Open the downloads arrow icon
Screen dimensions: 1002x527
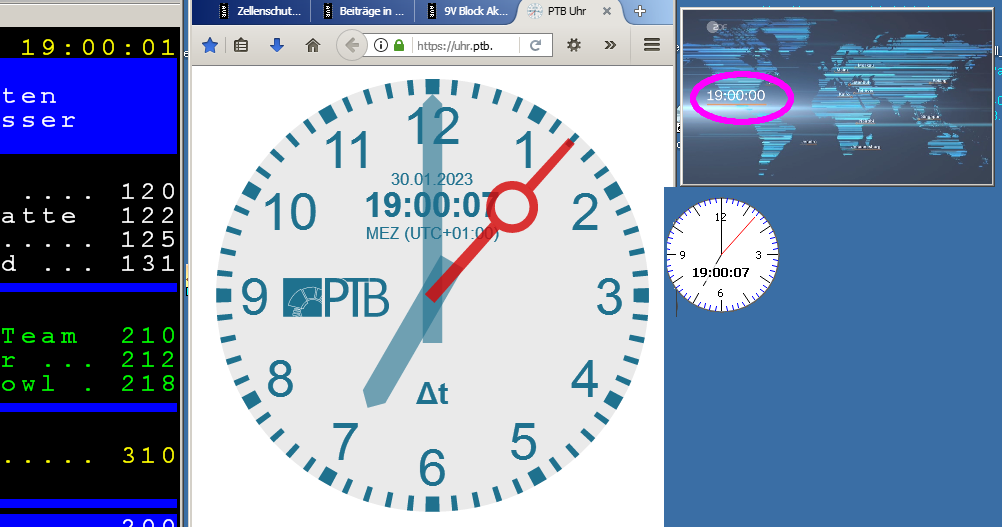pos(277,45)
